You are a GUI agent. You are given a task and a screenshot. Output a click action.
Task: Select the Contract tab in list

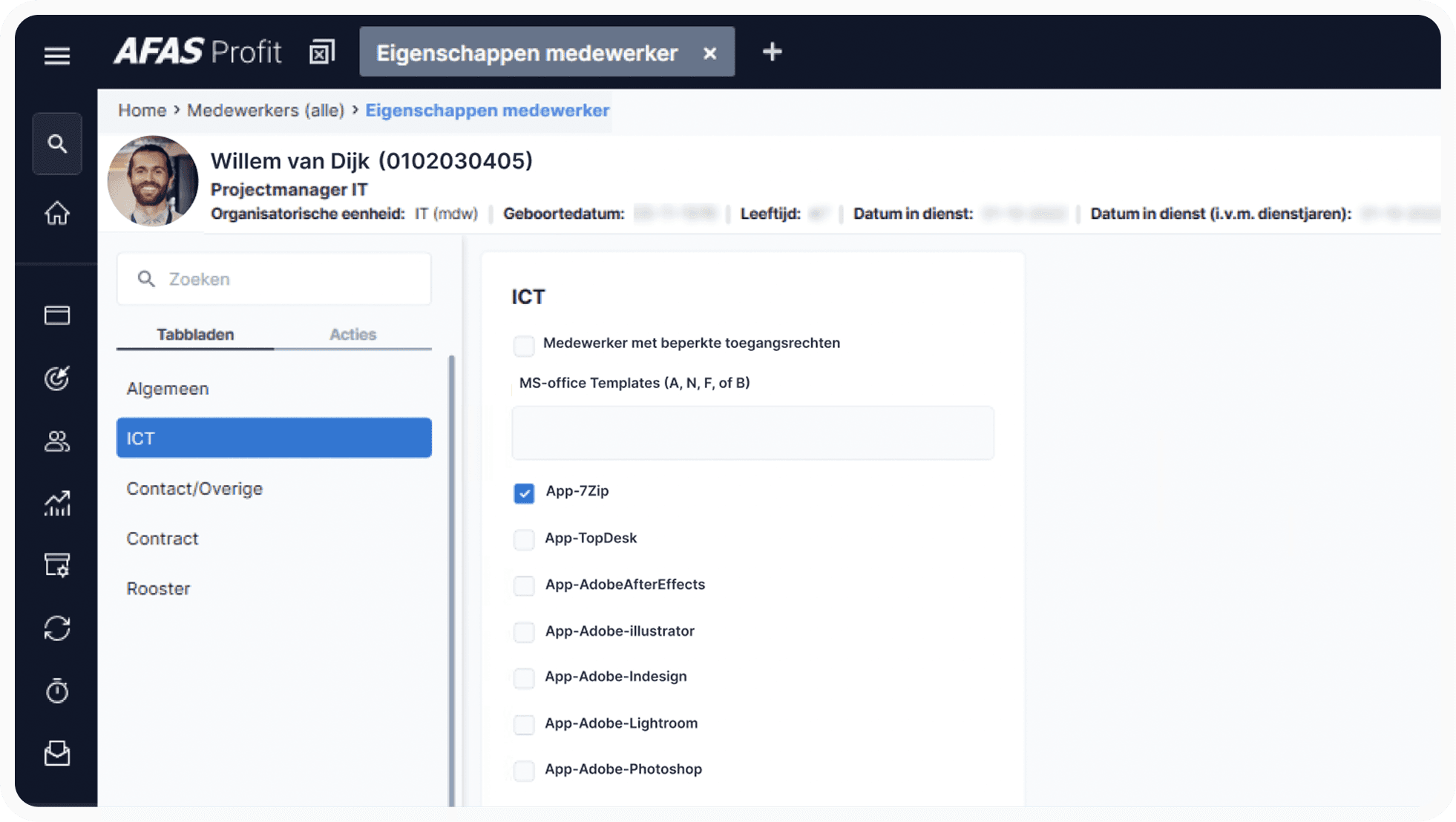tap(163, 539)
